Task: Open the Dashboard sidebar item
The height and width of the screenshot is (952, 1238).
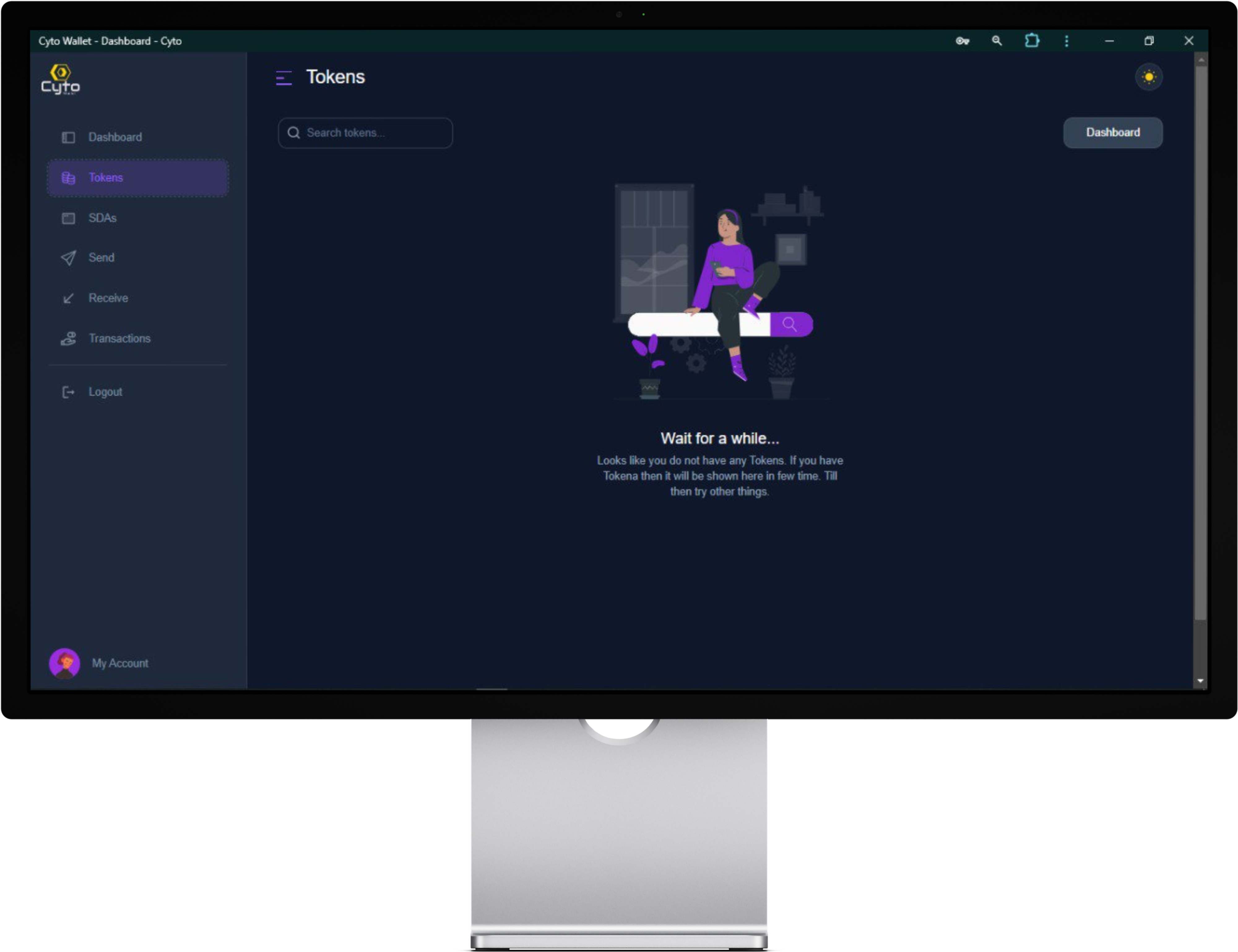Action: (x=115, y=137)
